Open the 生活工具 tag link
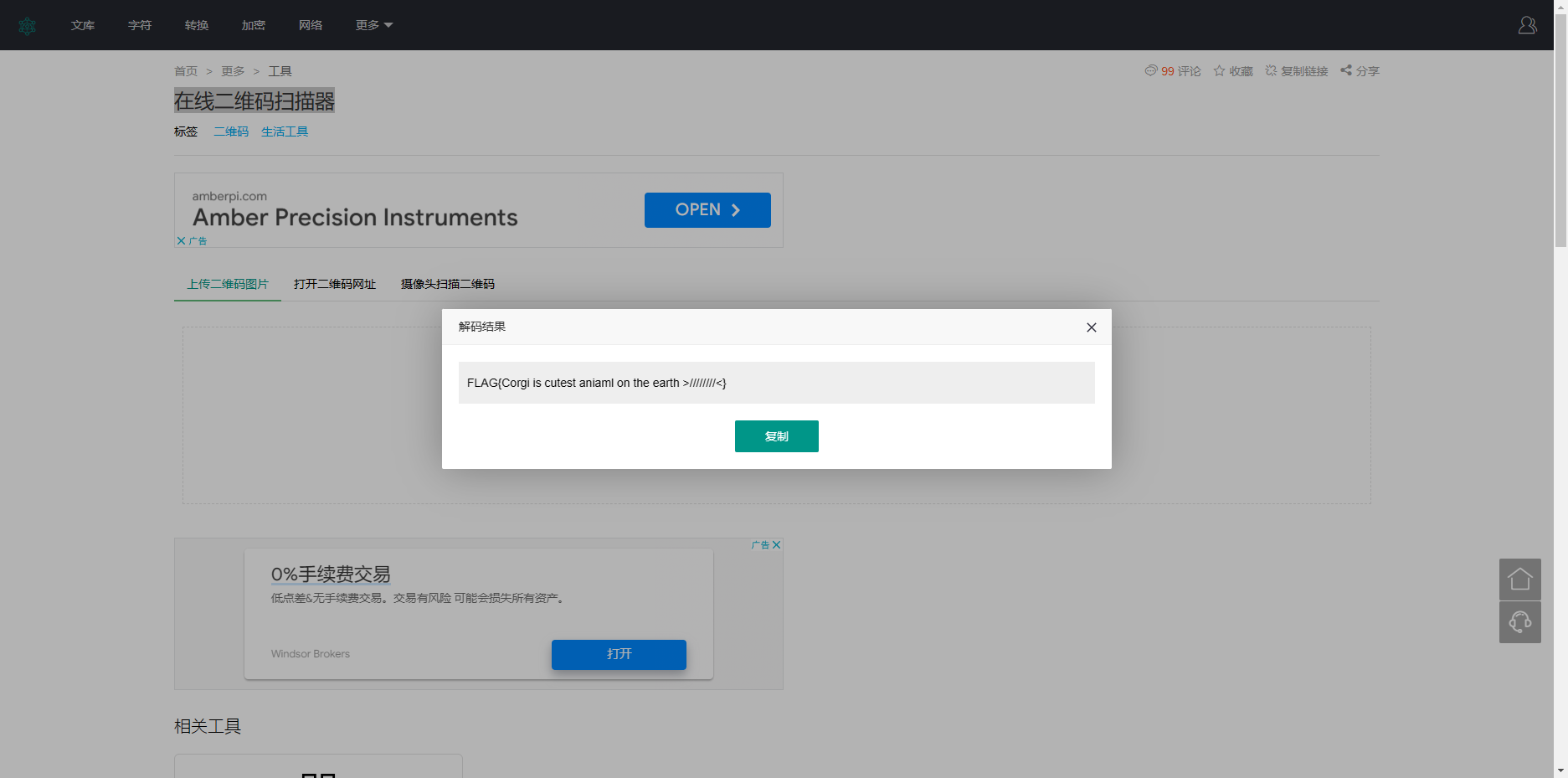Image resolution: width=1568 pixels, height=778 pixels. pyautogui.click(x=285, y=131)
